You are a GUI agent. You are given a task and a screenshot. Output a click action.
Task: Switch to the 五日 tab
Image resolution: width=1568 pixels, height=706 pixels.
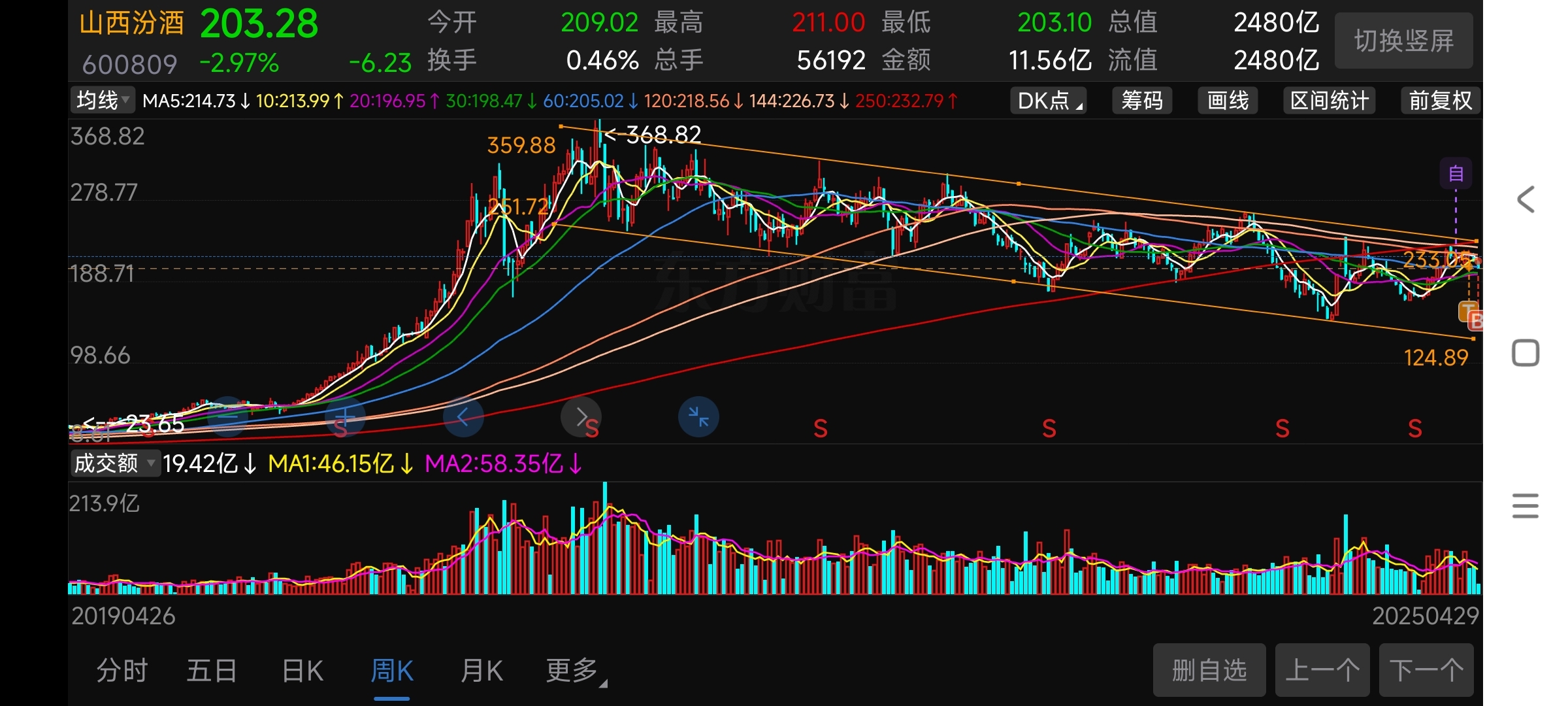pos(212,671)
